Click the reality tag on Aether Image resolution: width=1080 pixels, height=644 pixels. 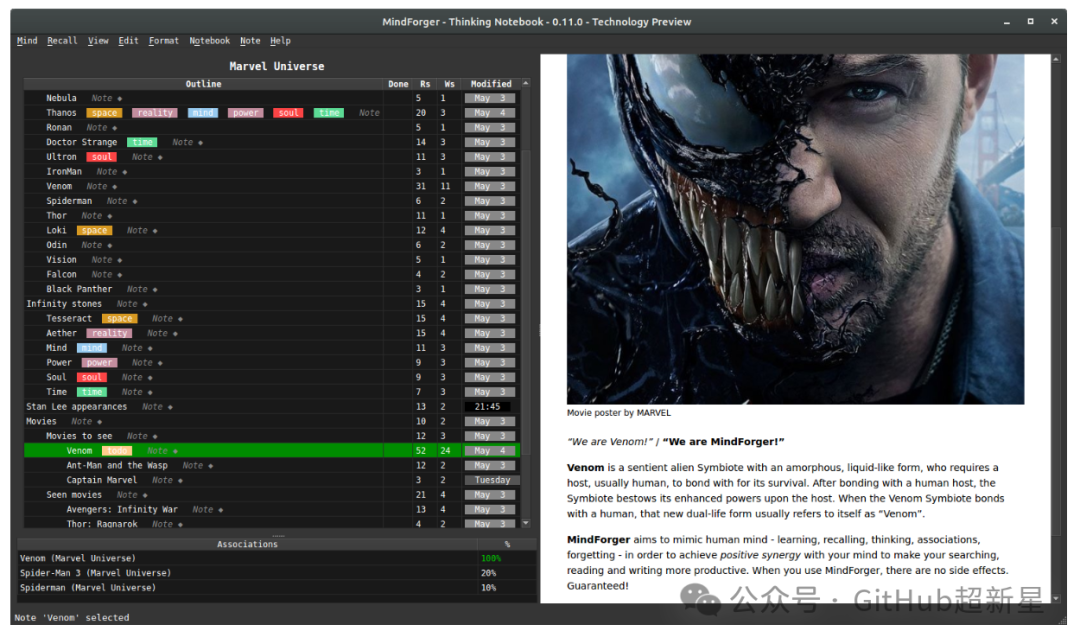click(110, 333)
